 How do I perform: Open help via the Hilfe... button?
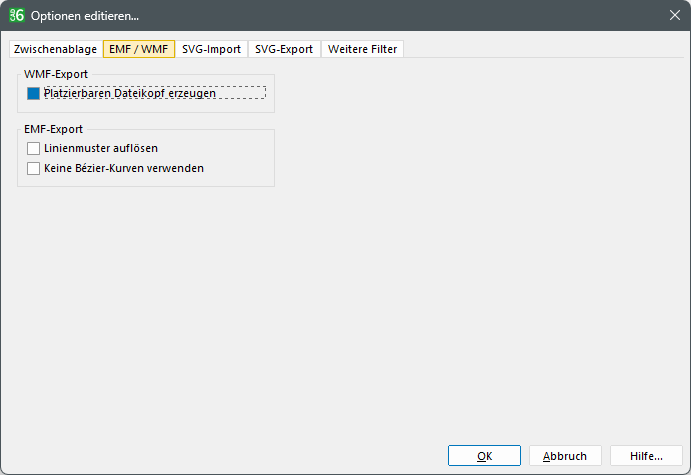[646, 456]
